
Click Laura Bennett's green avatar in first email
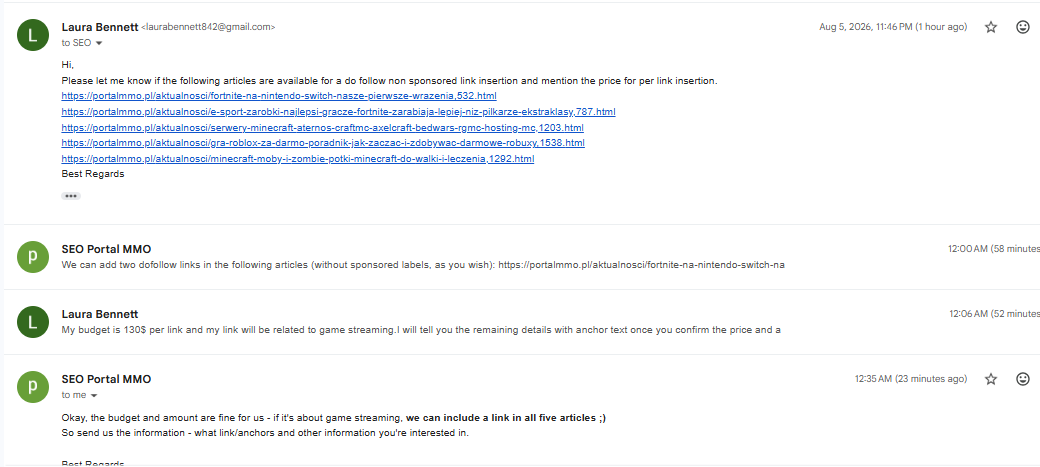[x=33, y=34]
